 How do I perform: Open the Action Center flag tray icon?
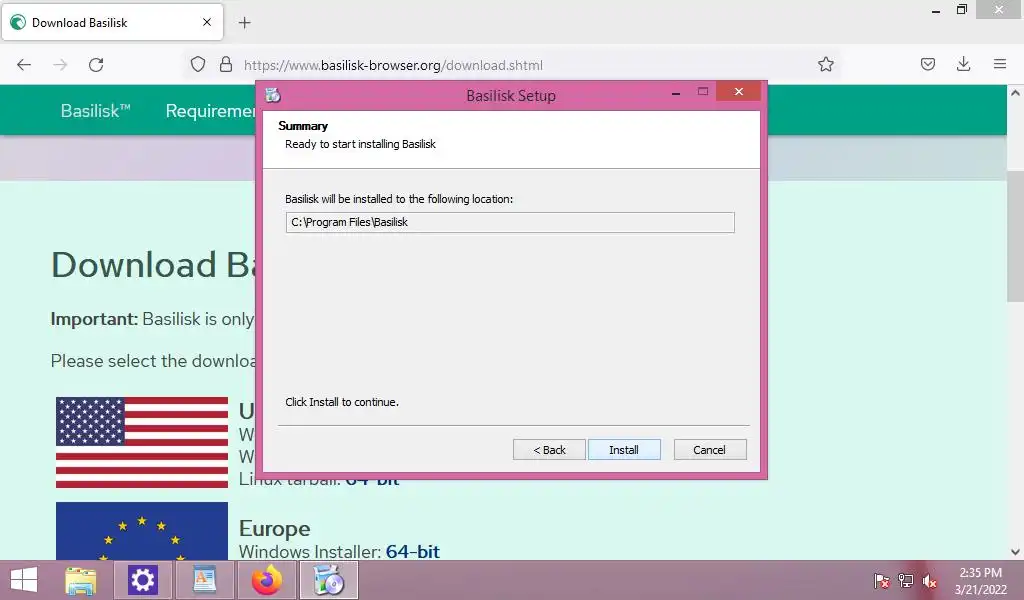tap(881, 581)
